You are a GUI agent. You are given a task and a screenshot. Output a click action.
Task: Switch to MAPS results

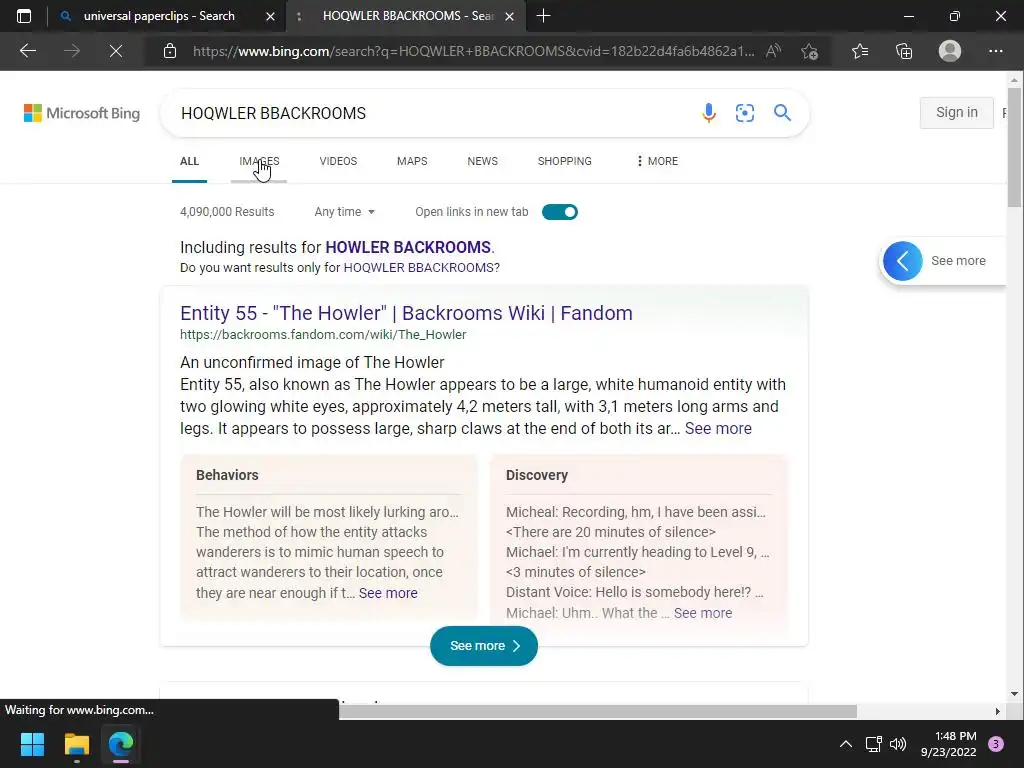pos(412,161)
